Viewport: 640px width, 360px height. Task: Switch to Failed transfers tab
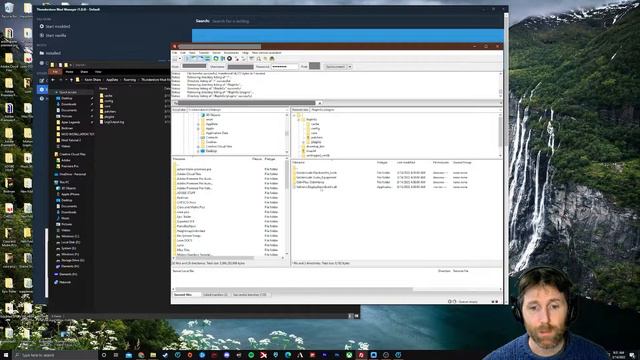coord(215,295)
